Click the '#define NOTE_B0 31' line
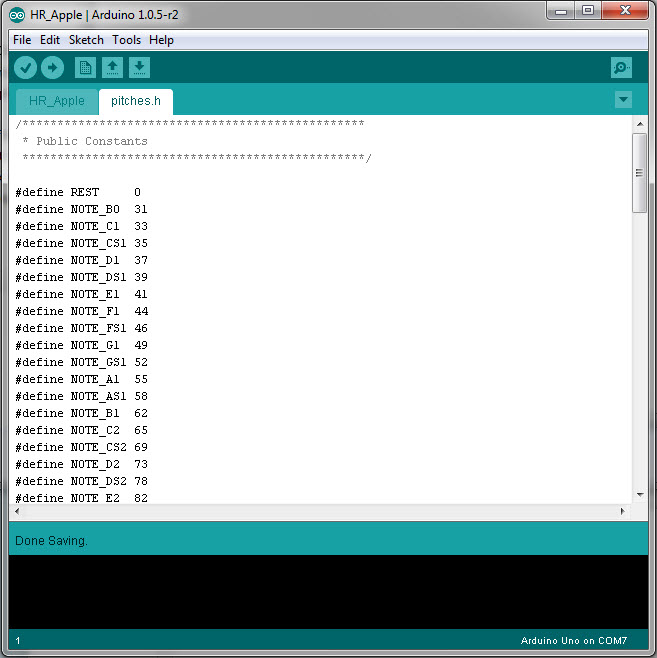This screenshot has height=658, width=657. [x=81, y=209]
